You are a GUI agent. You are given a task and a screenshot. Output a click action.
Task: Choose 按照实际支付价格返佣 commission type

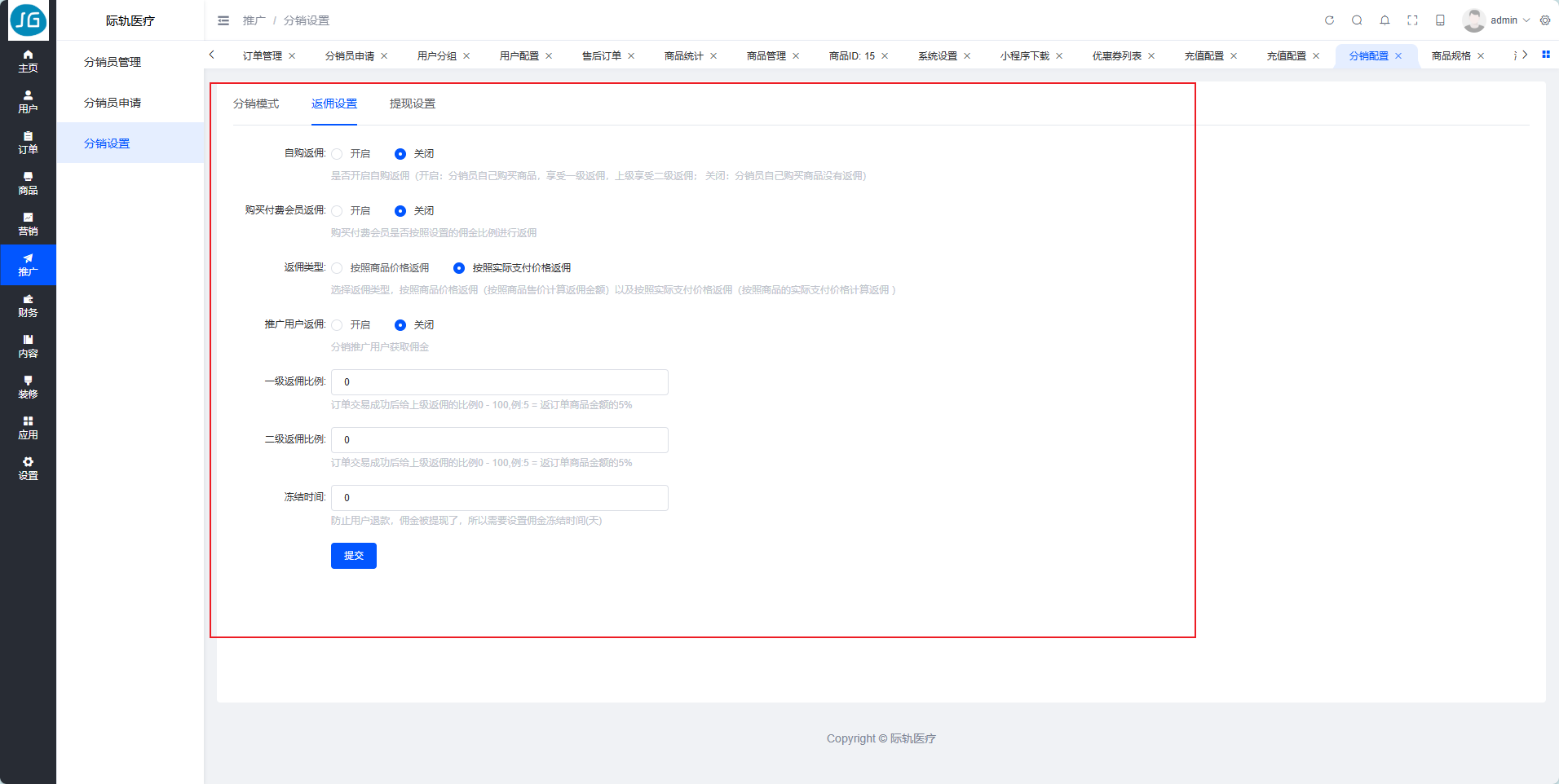(x=459, y=268)
